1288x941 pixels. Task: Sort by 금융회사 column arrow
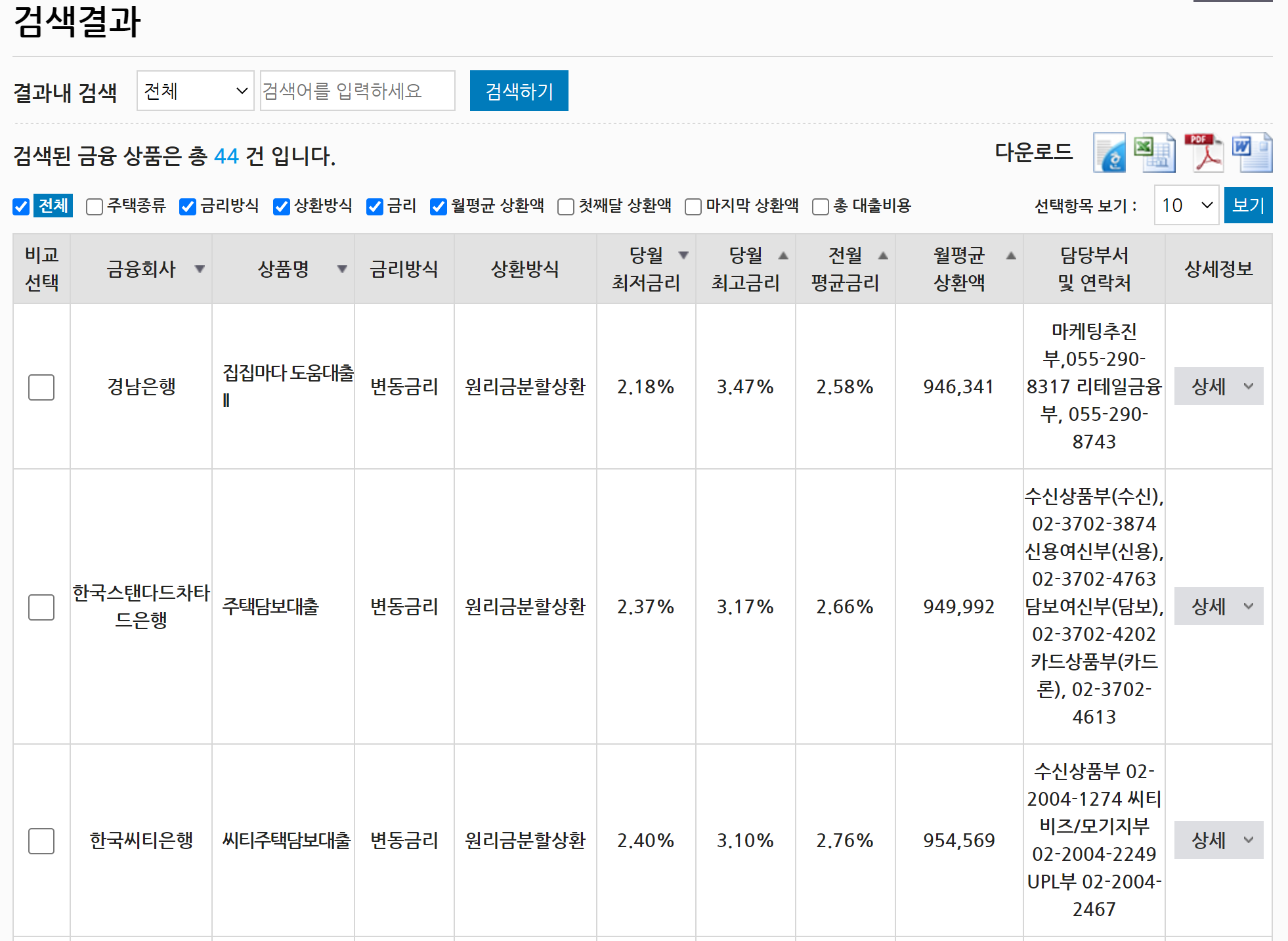tap(200, 269)
